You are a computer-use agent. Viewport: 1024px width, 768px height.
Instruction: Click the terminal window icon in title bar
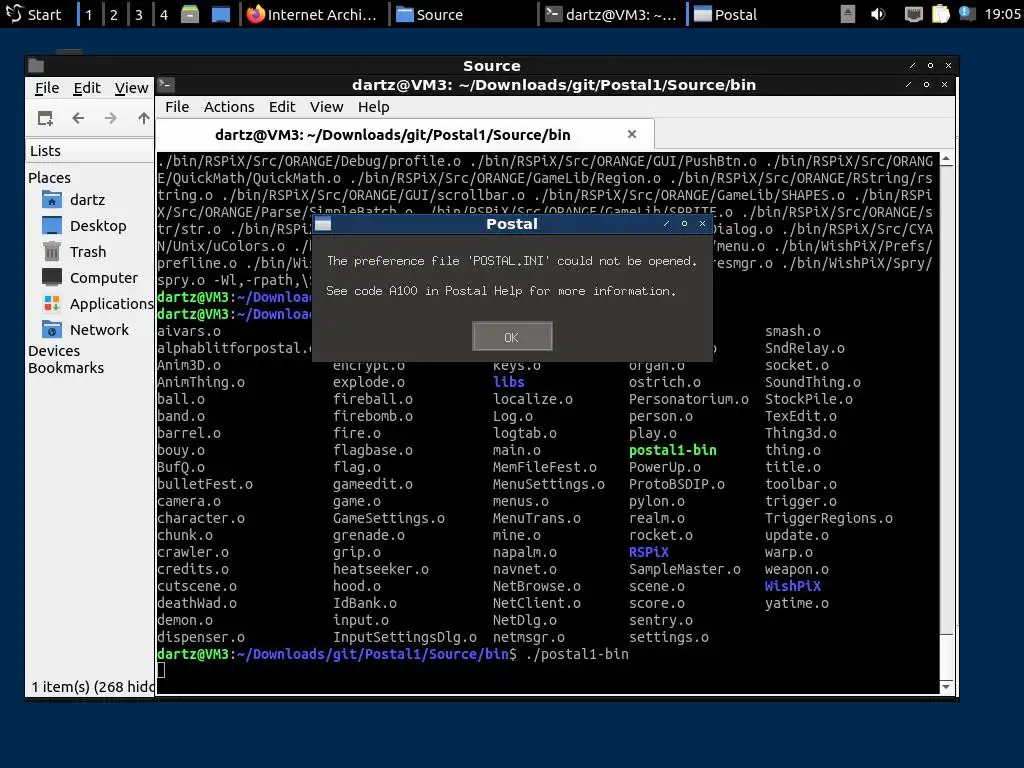click(166, 84)
